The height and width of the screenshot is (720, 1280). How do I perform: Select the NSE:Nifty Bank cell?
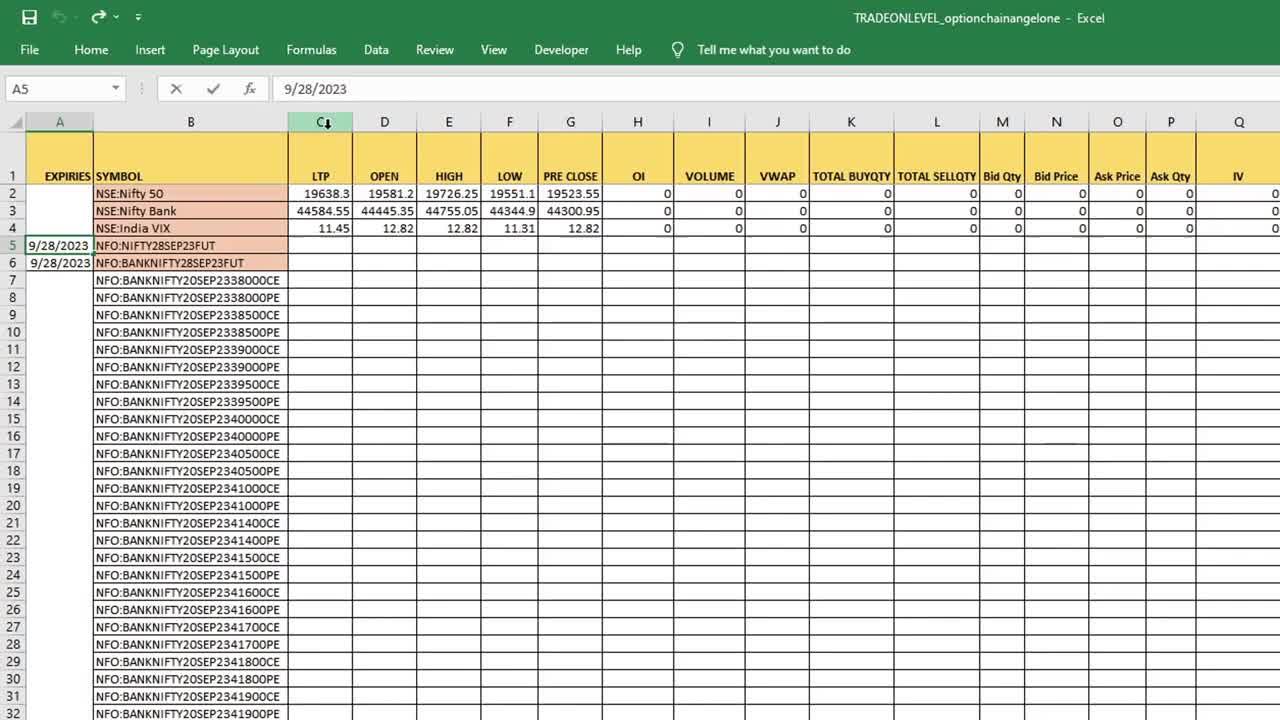190,211
